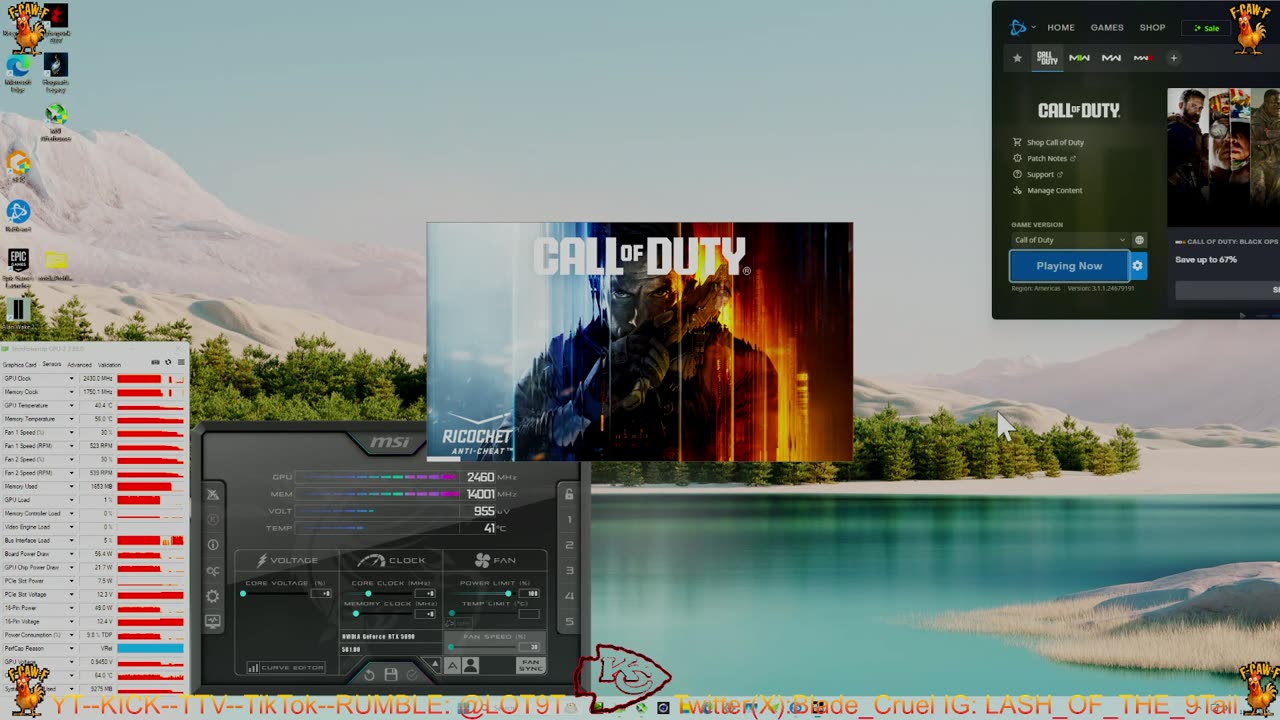Click the add game plus icon

pyautogui.click(x=1174, y=58)
